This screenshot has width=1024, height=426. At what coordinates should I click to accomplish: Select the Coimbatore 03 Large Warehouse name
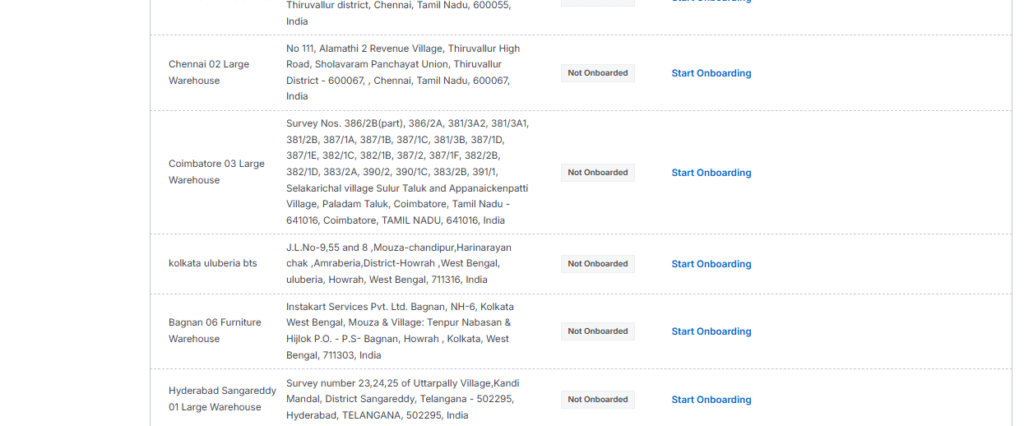[216, 172]
